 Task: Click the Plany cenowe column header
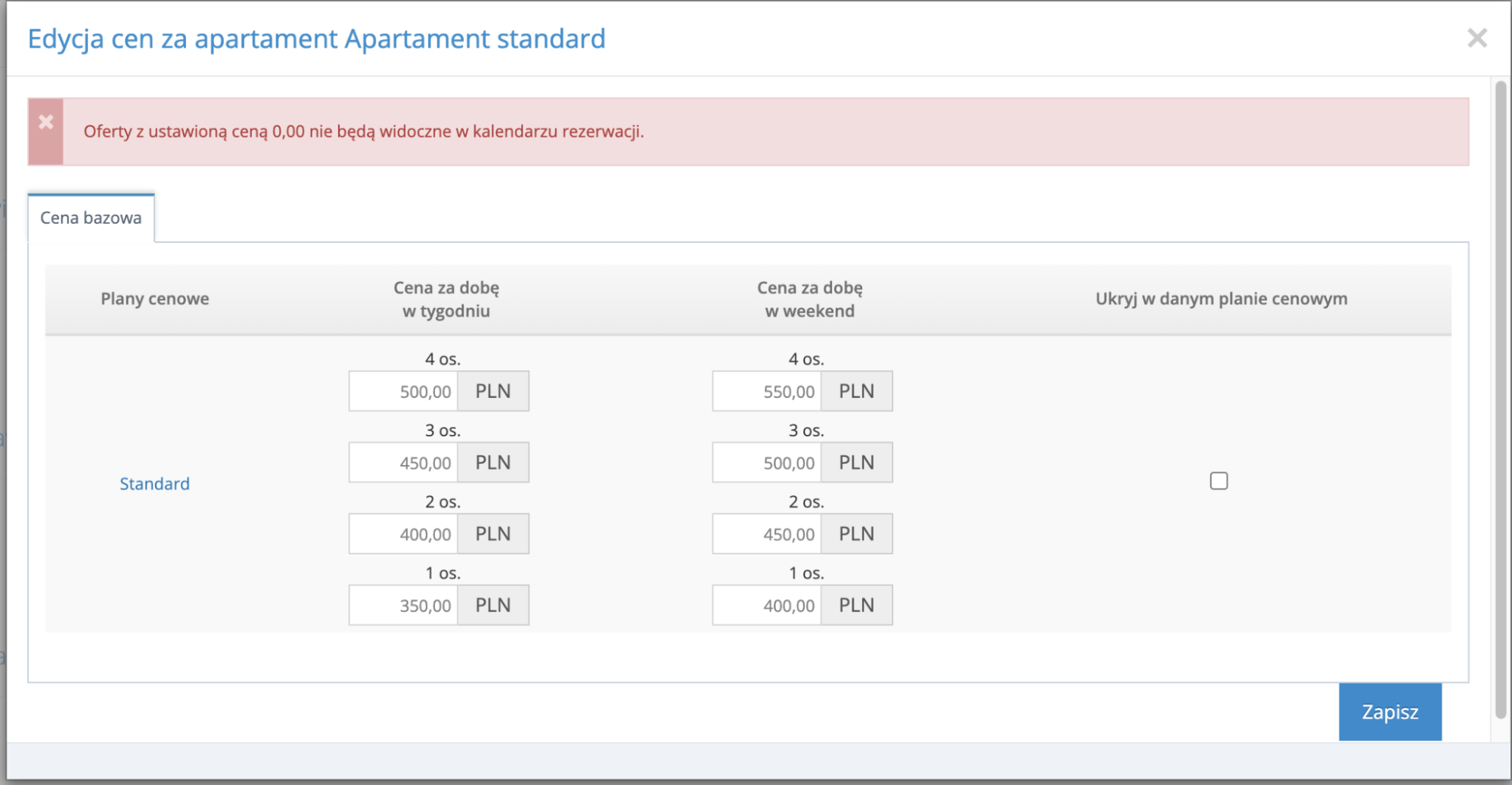[x=155, y=299]
